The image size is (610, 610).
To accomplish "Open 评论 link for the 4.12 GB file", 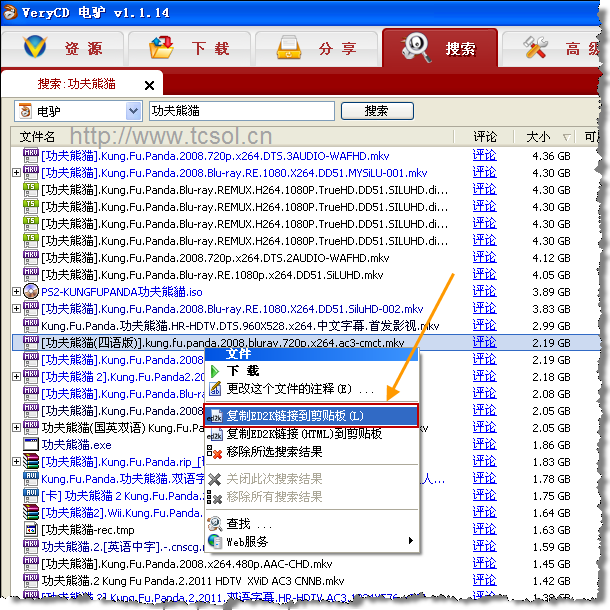I will pyautogui.click(x=484, y=257).
